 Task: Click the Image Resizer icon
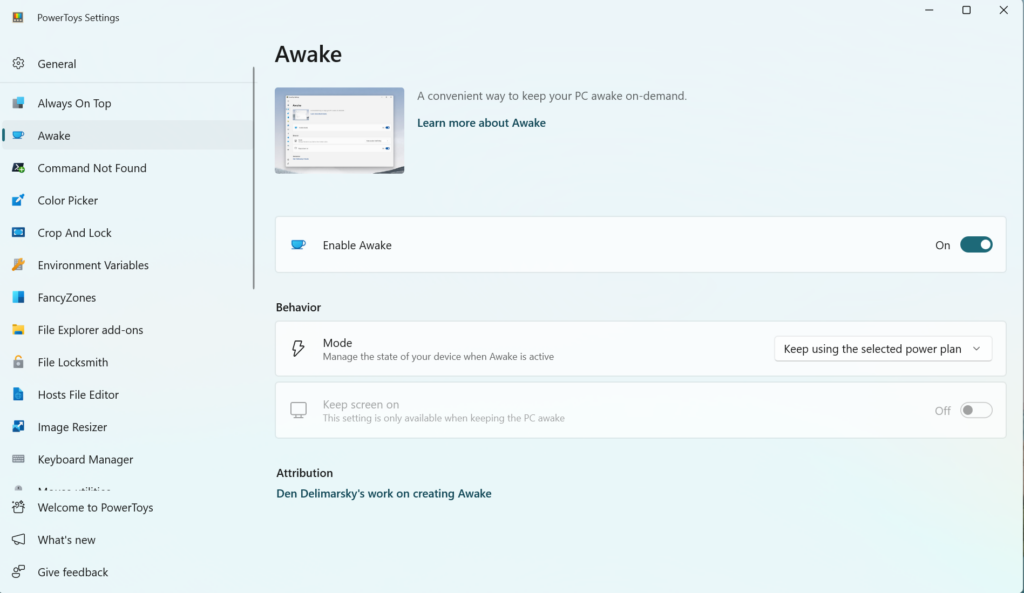[x=20, y=427]
